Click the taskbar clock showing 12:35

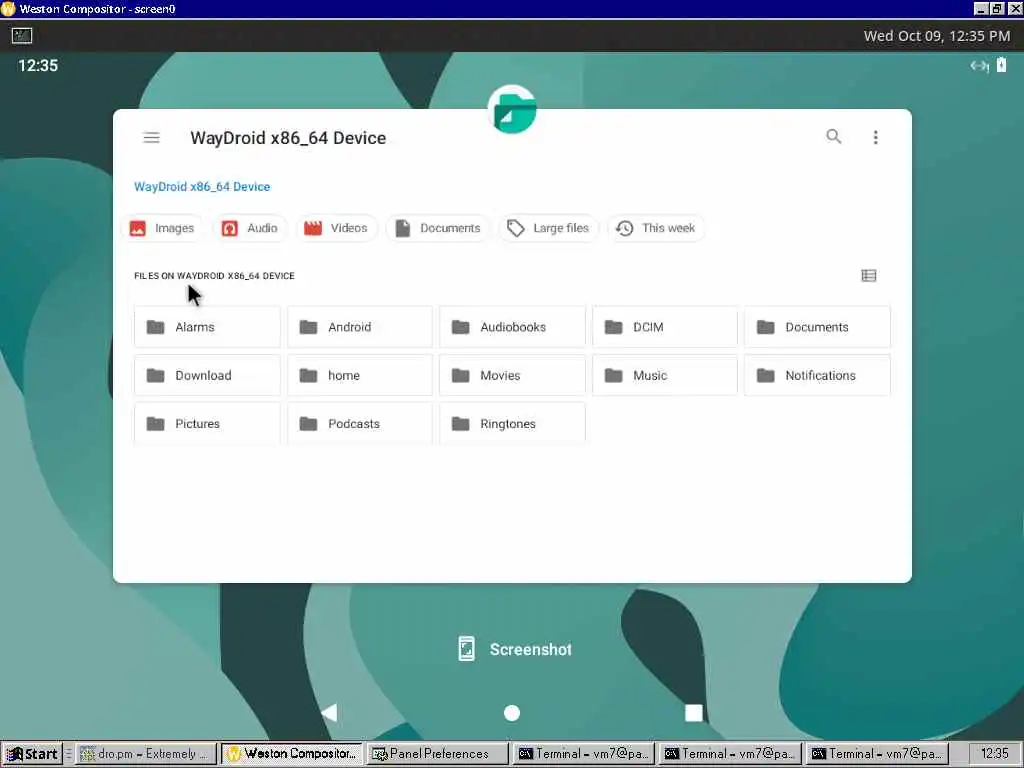994,754
